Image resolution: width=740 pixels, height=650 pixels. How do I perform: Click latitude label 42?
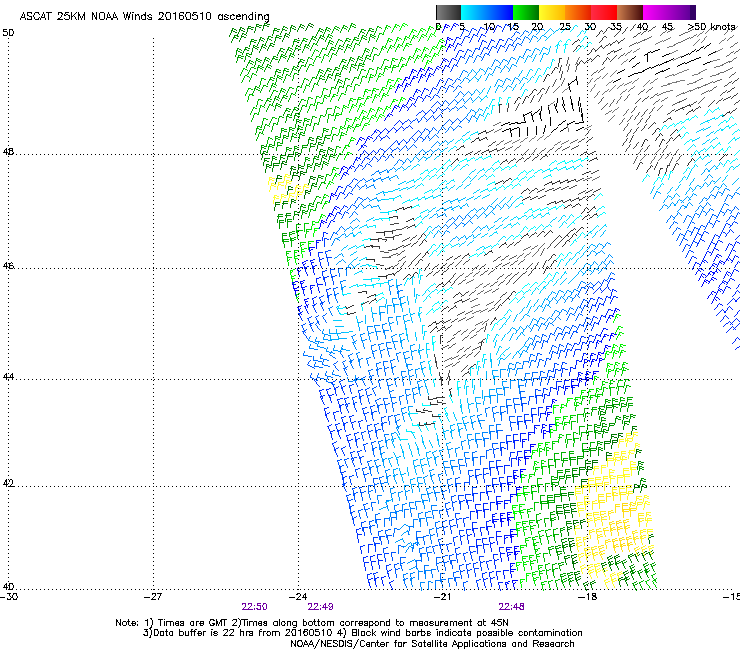[8, 484]
